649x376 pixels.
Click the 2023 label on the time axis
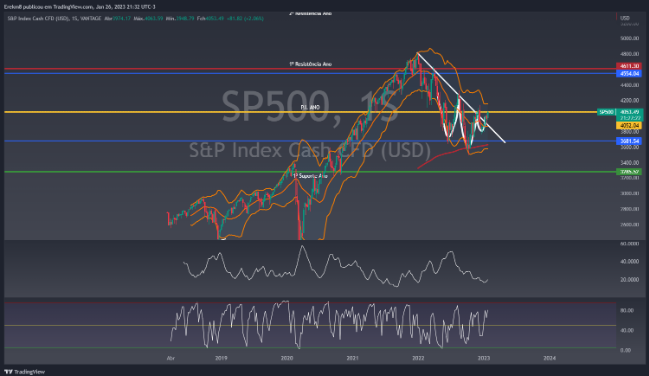click(x=483, y=358)
